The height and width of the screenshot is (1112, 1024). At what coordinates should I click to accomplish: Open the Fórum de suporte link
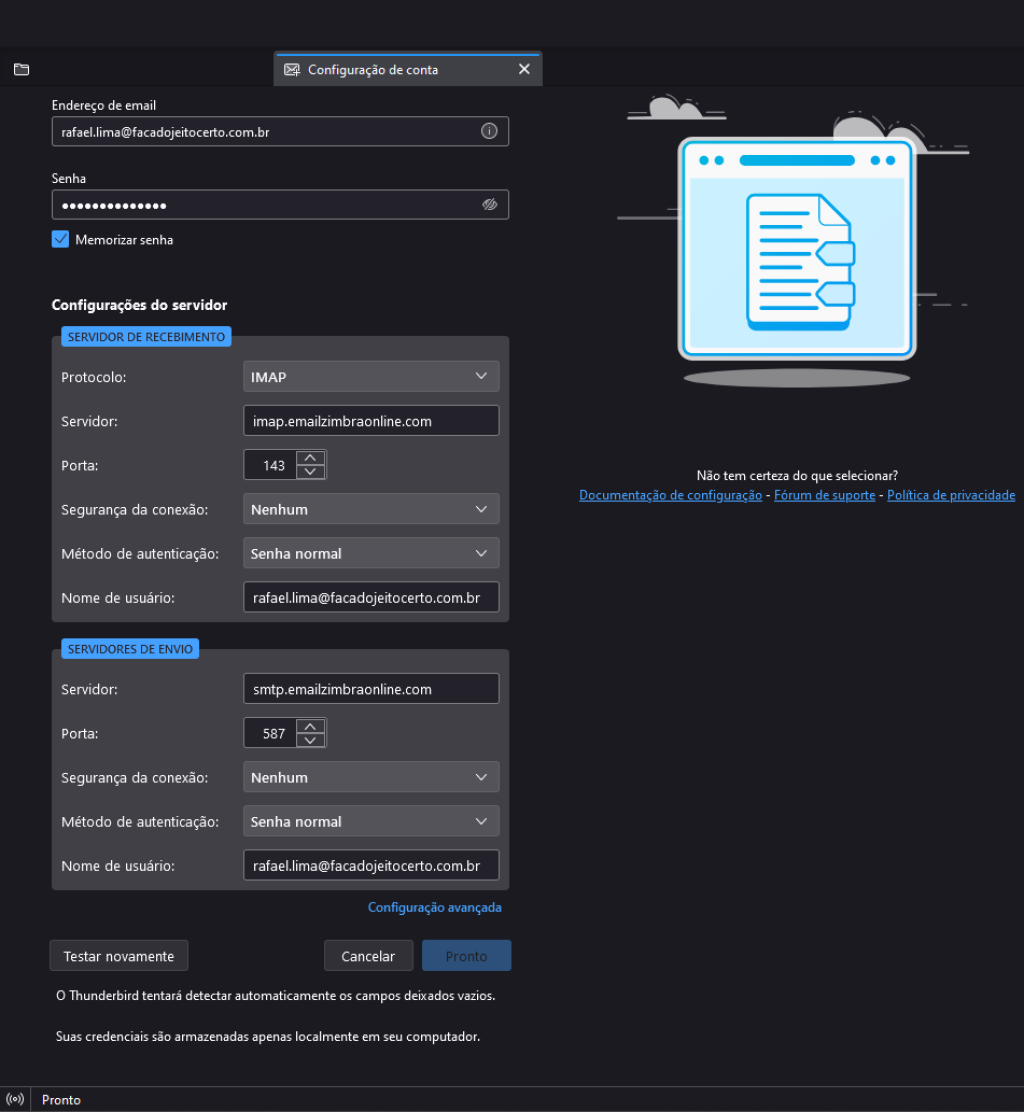click(x=824, y=495)
